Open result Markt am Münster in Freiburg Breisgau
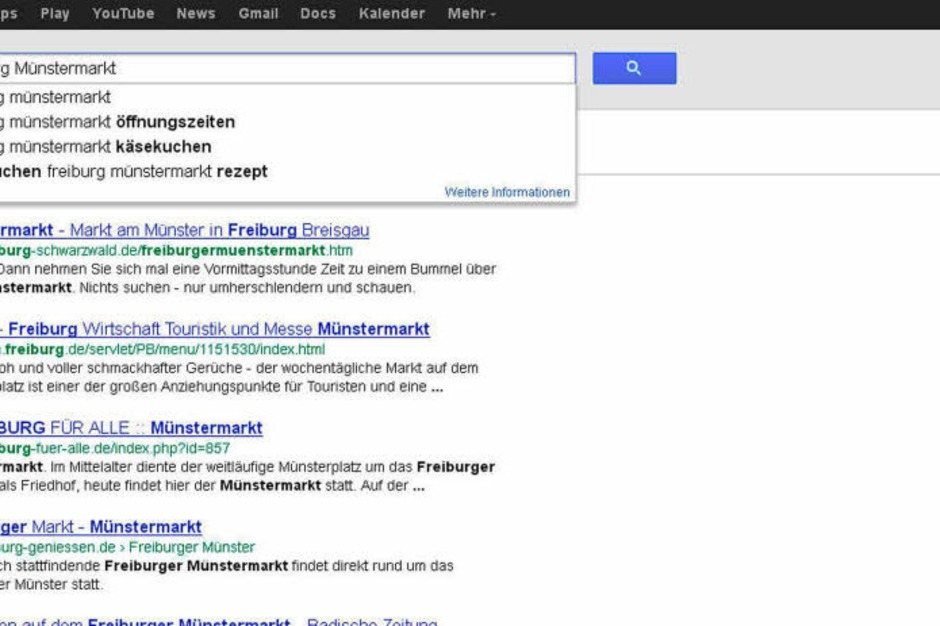 click(185, 230)
